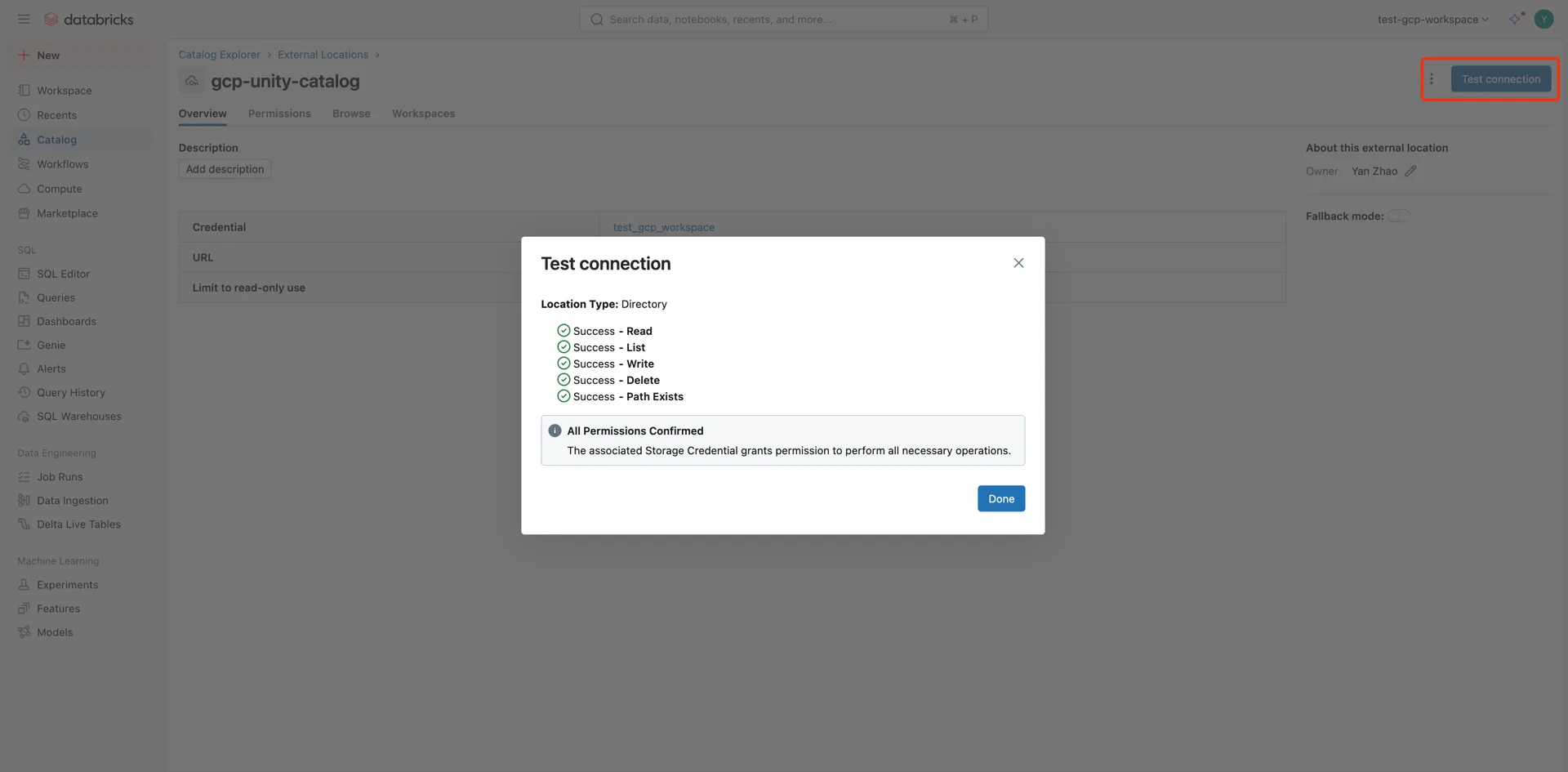Screen dimensions: 1568x772
Task: Toggle Fallback mode switch
Action: [1398, 216]
